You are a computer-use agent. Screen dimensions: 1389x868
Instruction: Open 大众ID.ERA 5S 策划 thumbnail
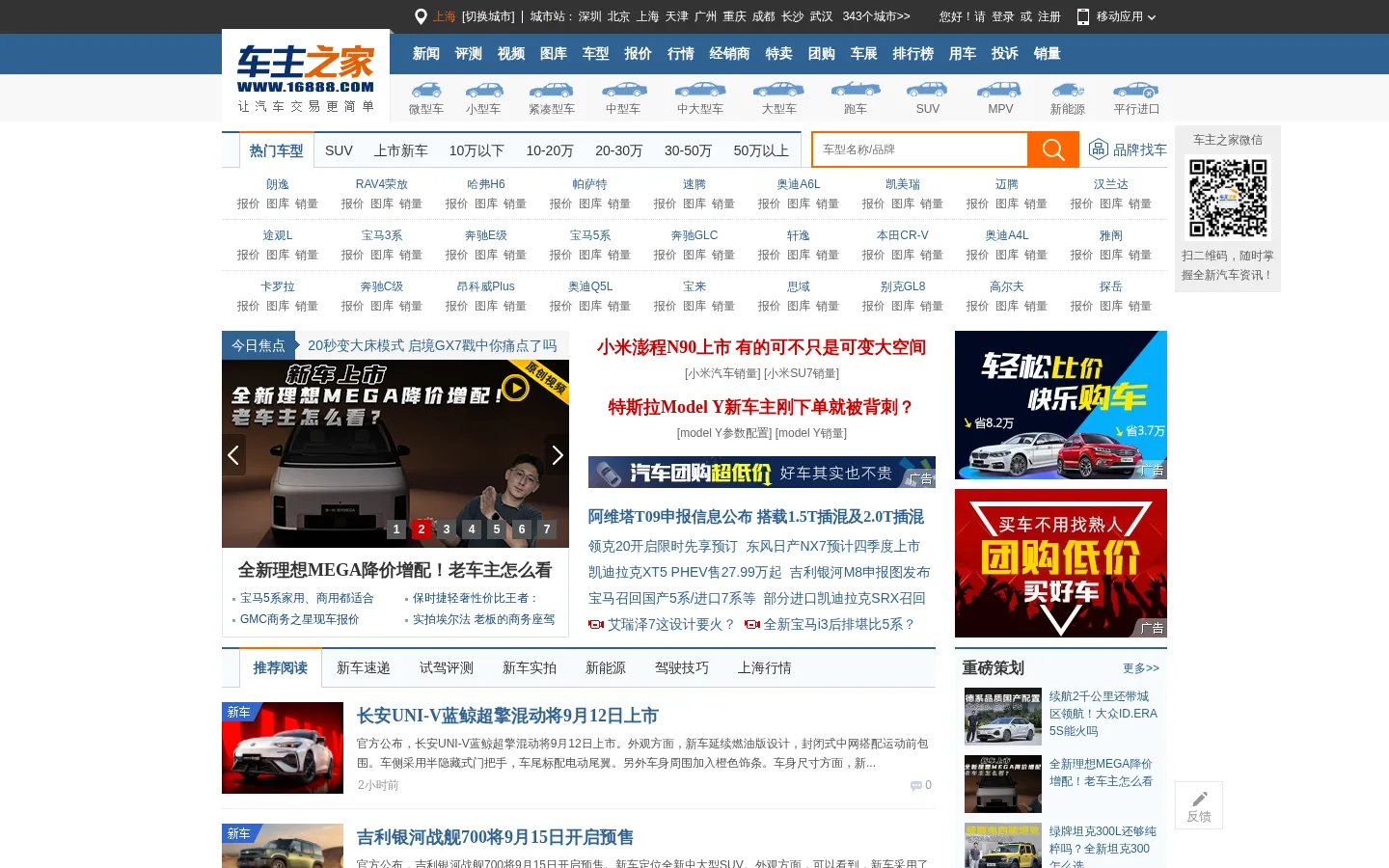point(1003,717)
